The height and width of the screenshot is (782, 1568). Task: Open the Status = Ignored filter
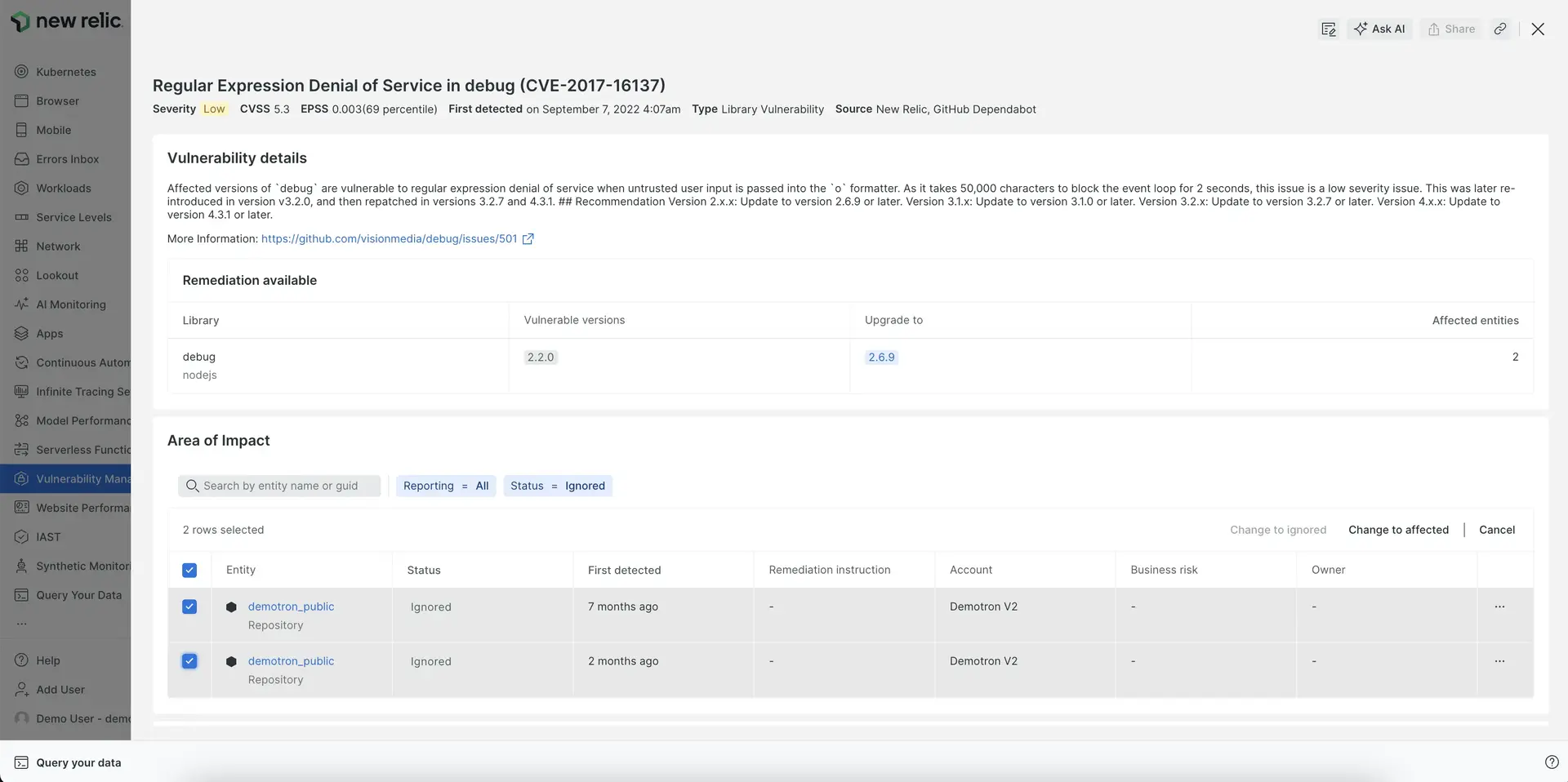point(558,486)
